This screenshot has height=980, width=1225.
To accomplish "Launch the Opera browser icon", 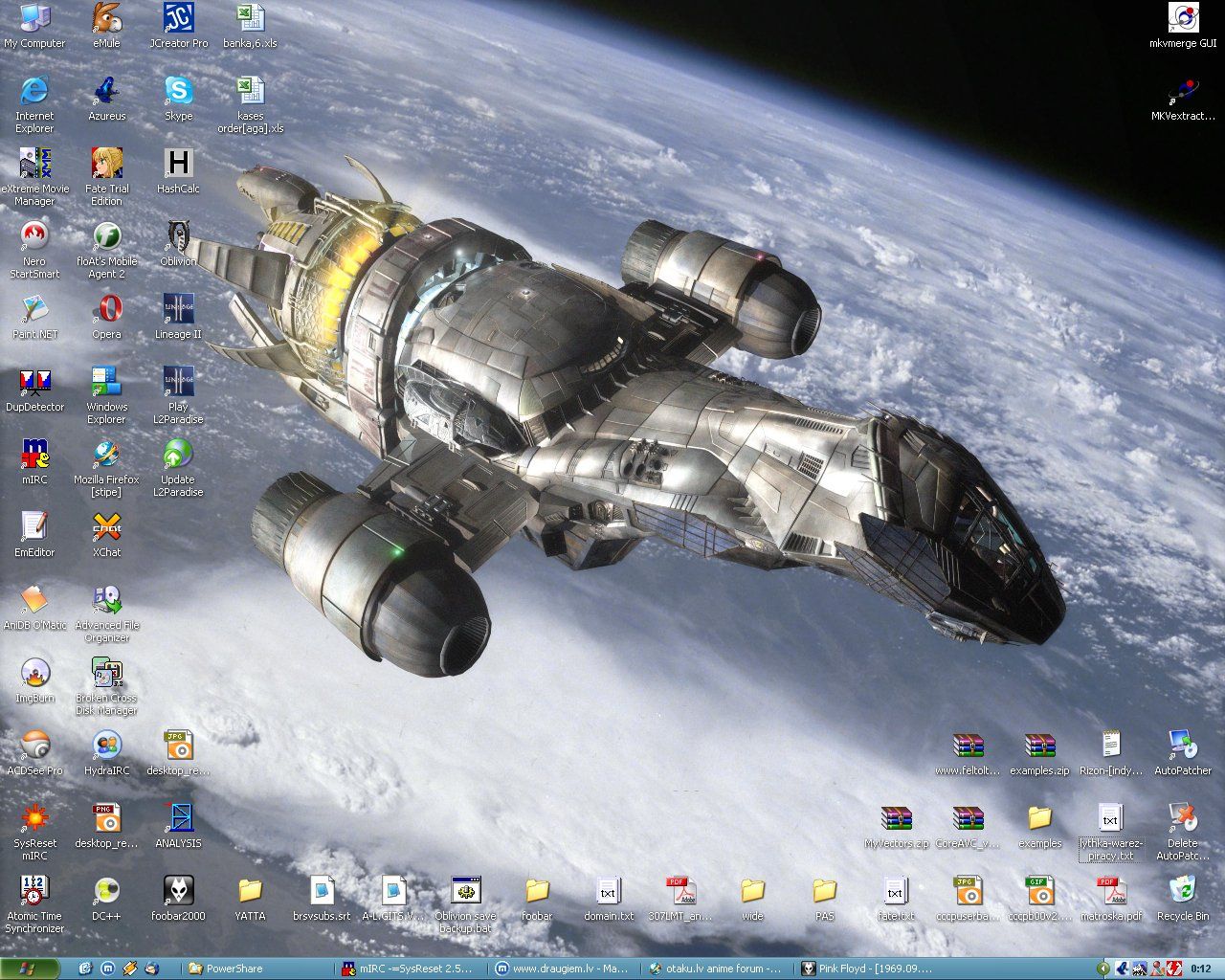I will click(106, 317).
